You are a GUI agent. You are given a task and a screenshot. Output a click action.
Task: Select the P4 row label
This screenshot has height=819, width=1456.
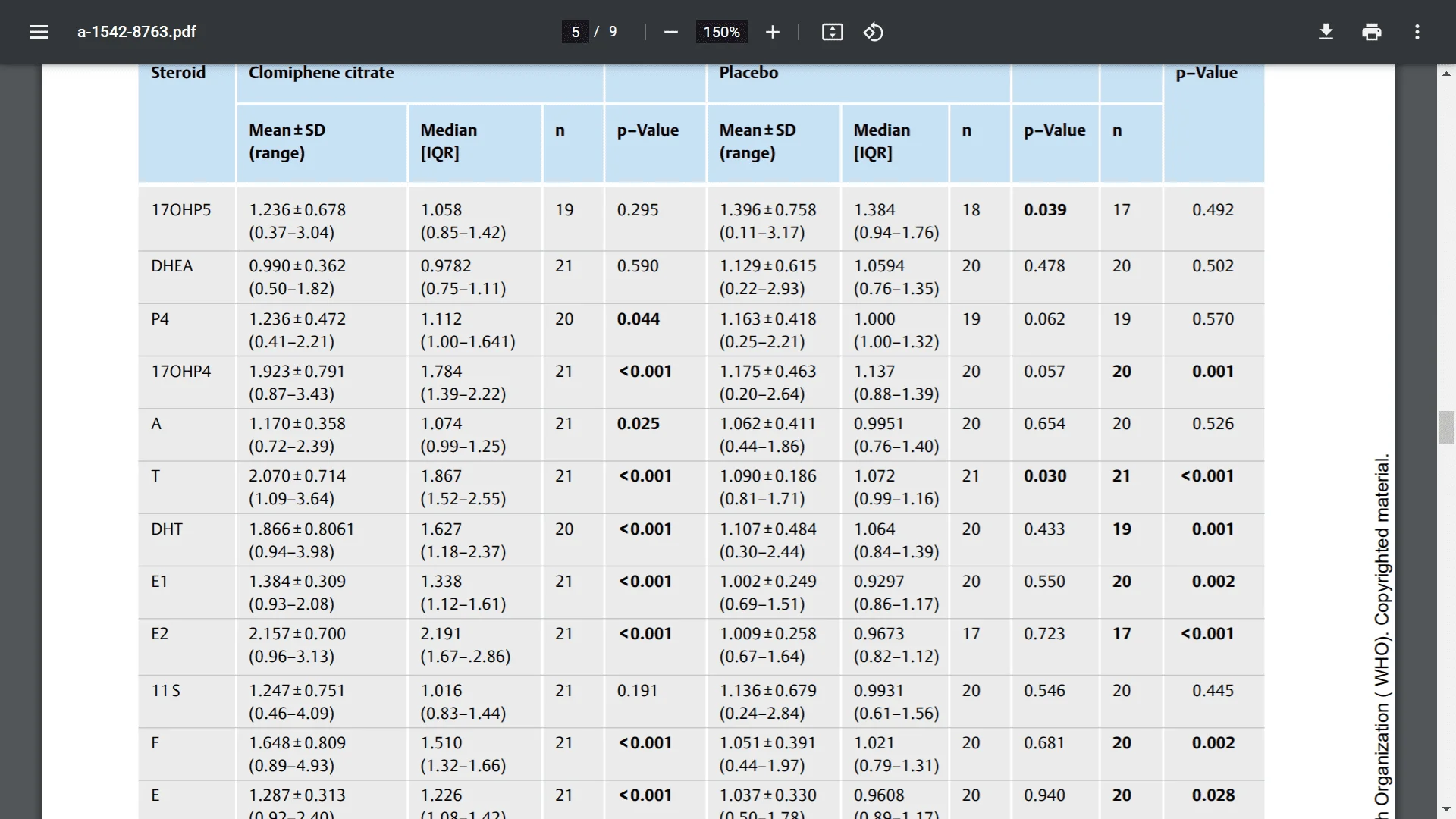pyautogui.click(x=160, y=319)
